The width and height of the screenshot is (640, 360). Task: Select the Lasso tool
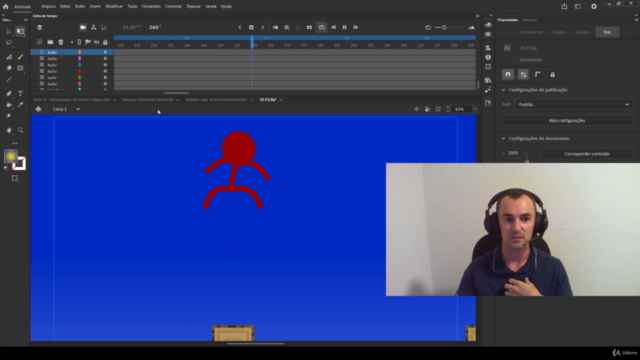9,43
